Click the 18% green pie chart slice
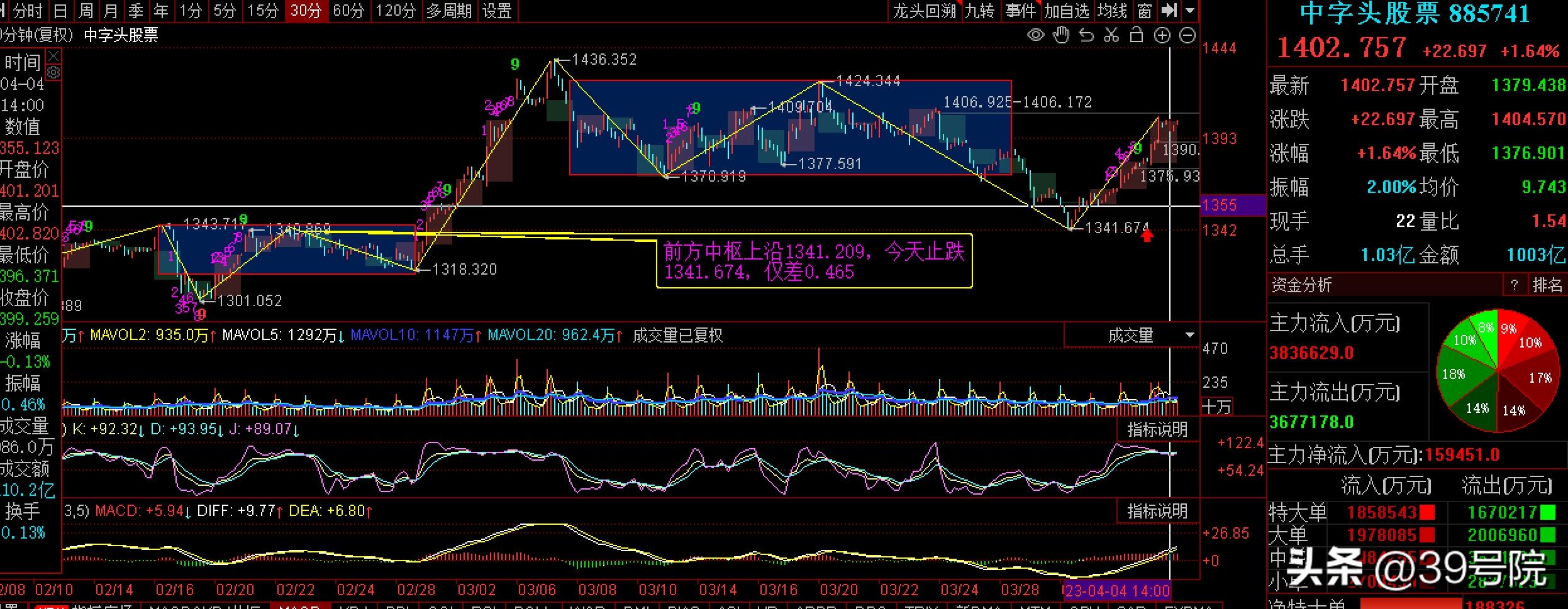This screenshot has height=609, width=1568. pyautogui.click(x=1454, y=375)
